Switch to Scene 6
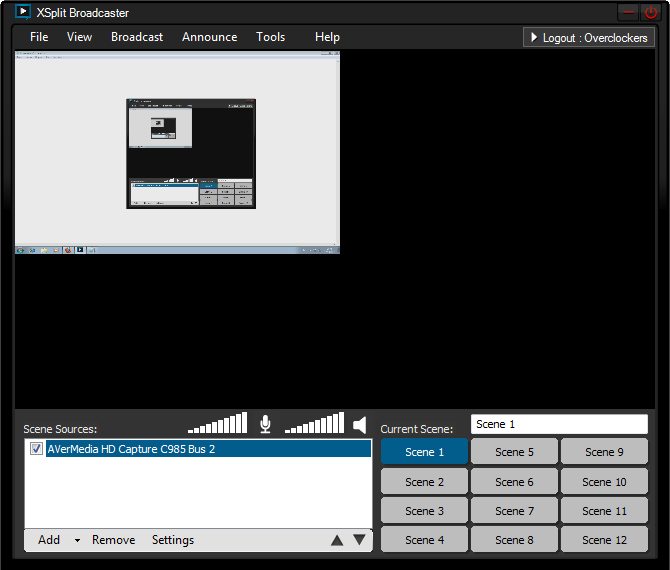 tap(514, 482)
